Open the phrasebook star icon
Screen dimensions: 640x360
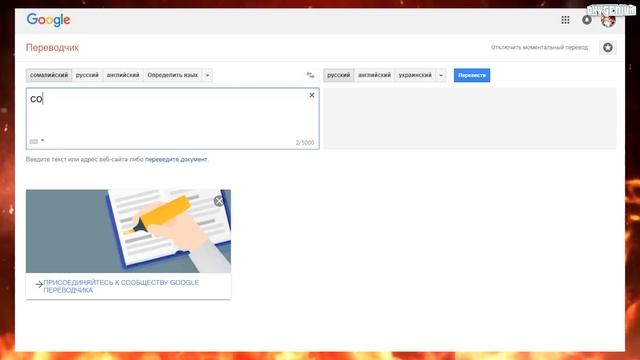coord(608,48)
